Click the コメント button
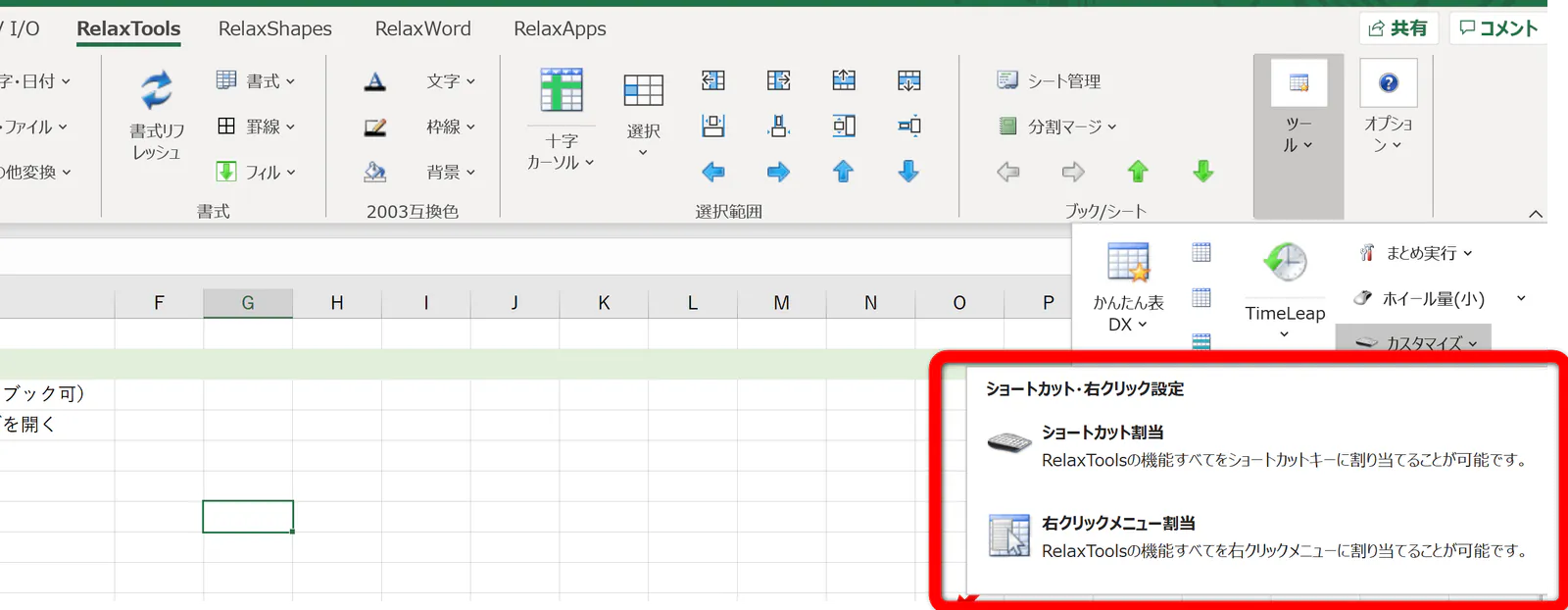 (x=1498, y=28)
